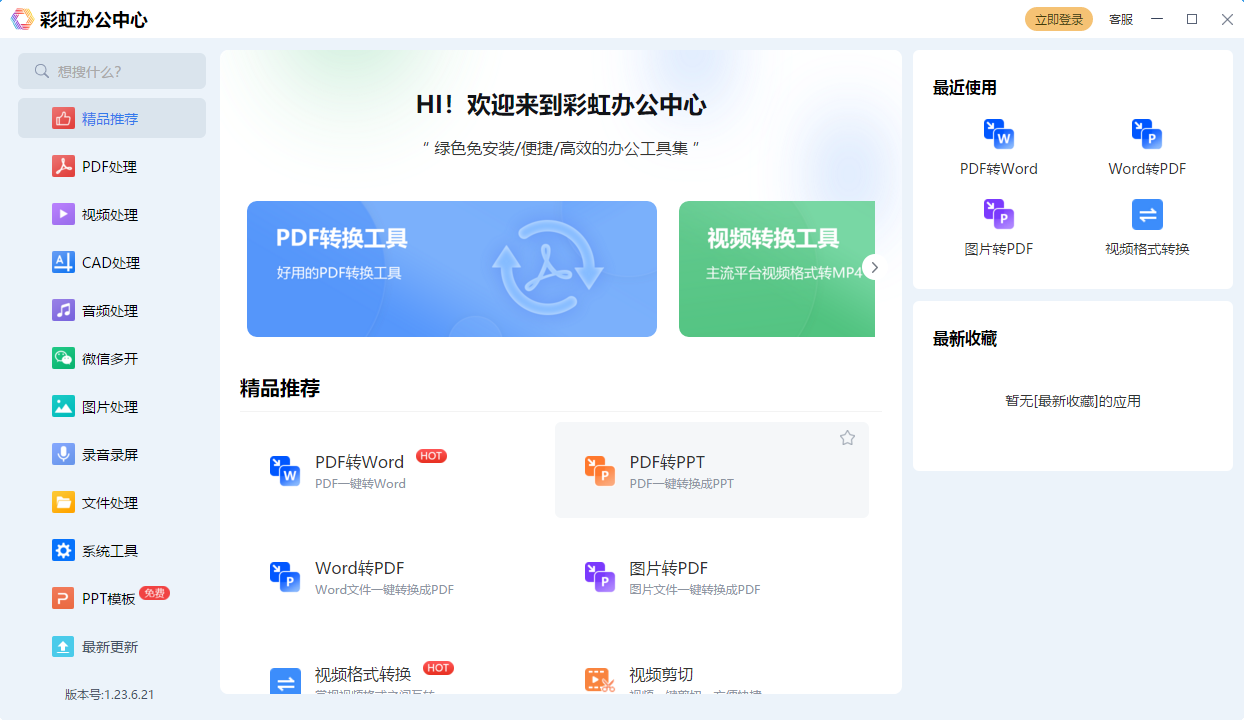Select 录音录屏 sidebar text

pyautogui.click(x=110, y=455)
